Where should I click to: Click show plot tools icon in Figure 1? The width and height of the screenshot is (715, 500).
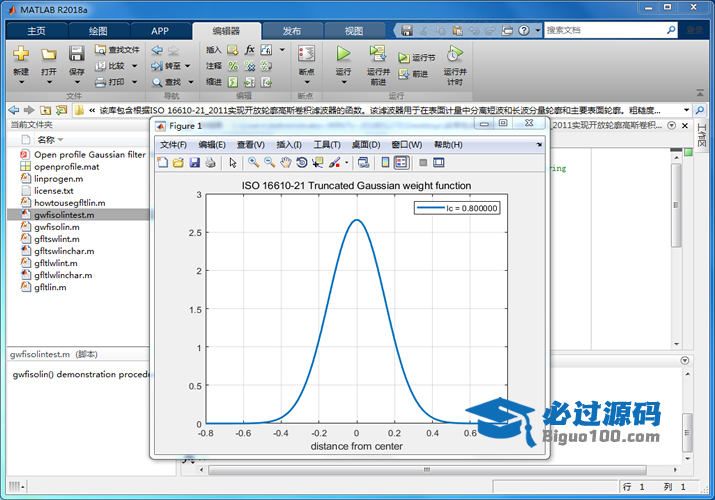point(439,163)
